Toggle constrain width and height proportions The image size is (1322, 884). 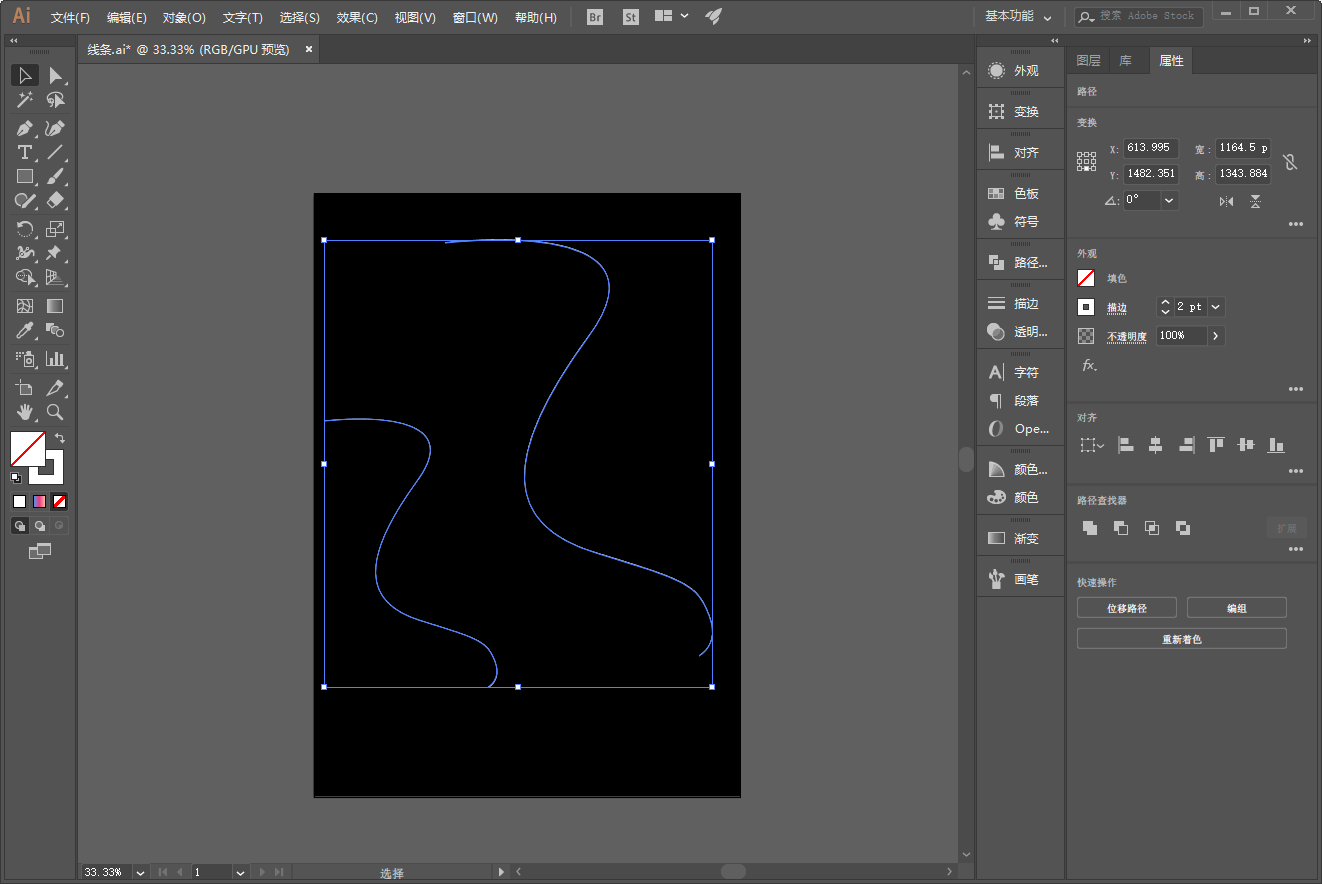[x=1290, y=161]
